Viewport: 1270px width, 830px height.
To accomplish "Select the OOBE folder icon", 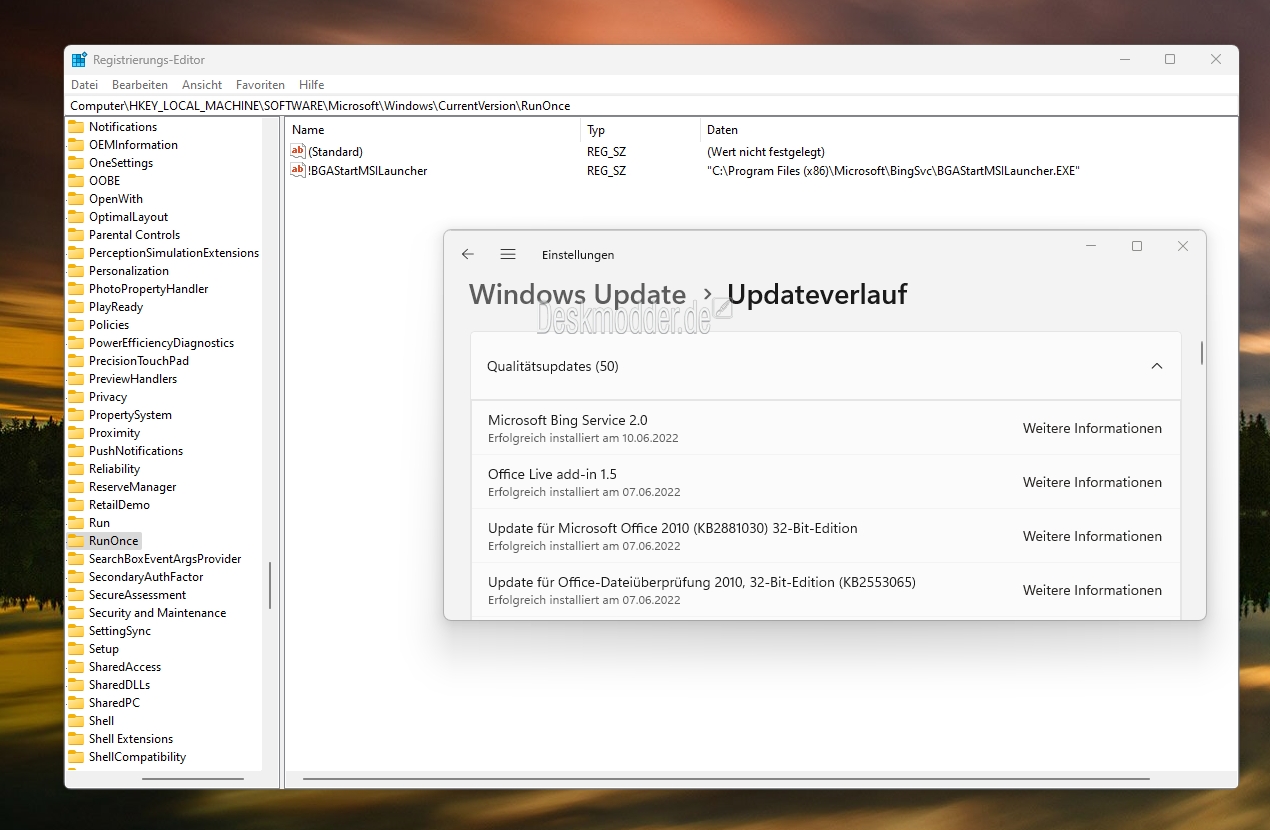I will pos(76,181).
